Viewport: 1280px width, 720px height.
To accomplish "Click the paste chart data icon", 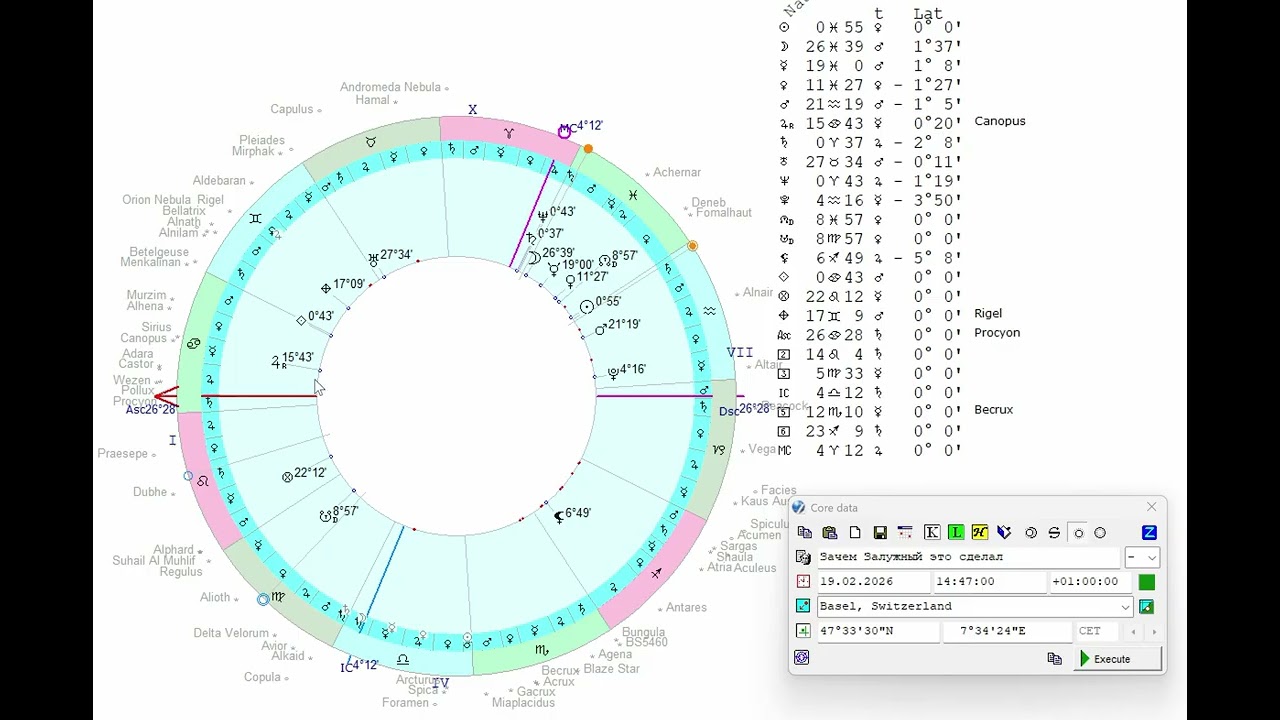I will pos(830,533).
